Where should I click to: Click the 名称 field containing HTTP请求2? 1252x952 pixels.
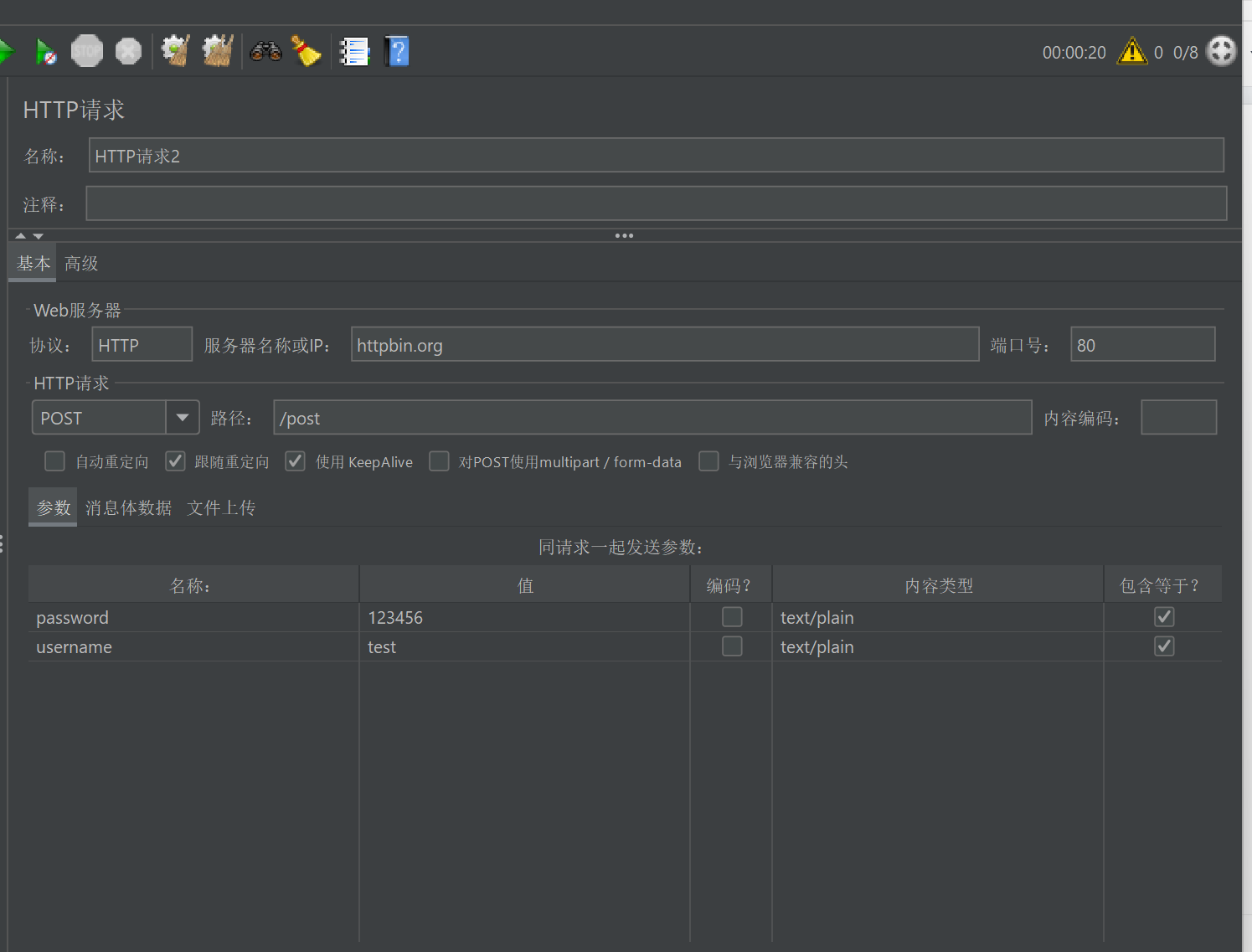coord(657,156)
